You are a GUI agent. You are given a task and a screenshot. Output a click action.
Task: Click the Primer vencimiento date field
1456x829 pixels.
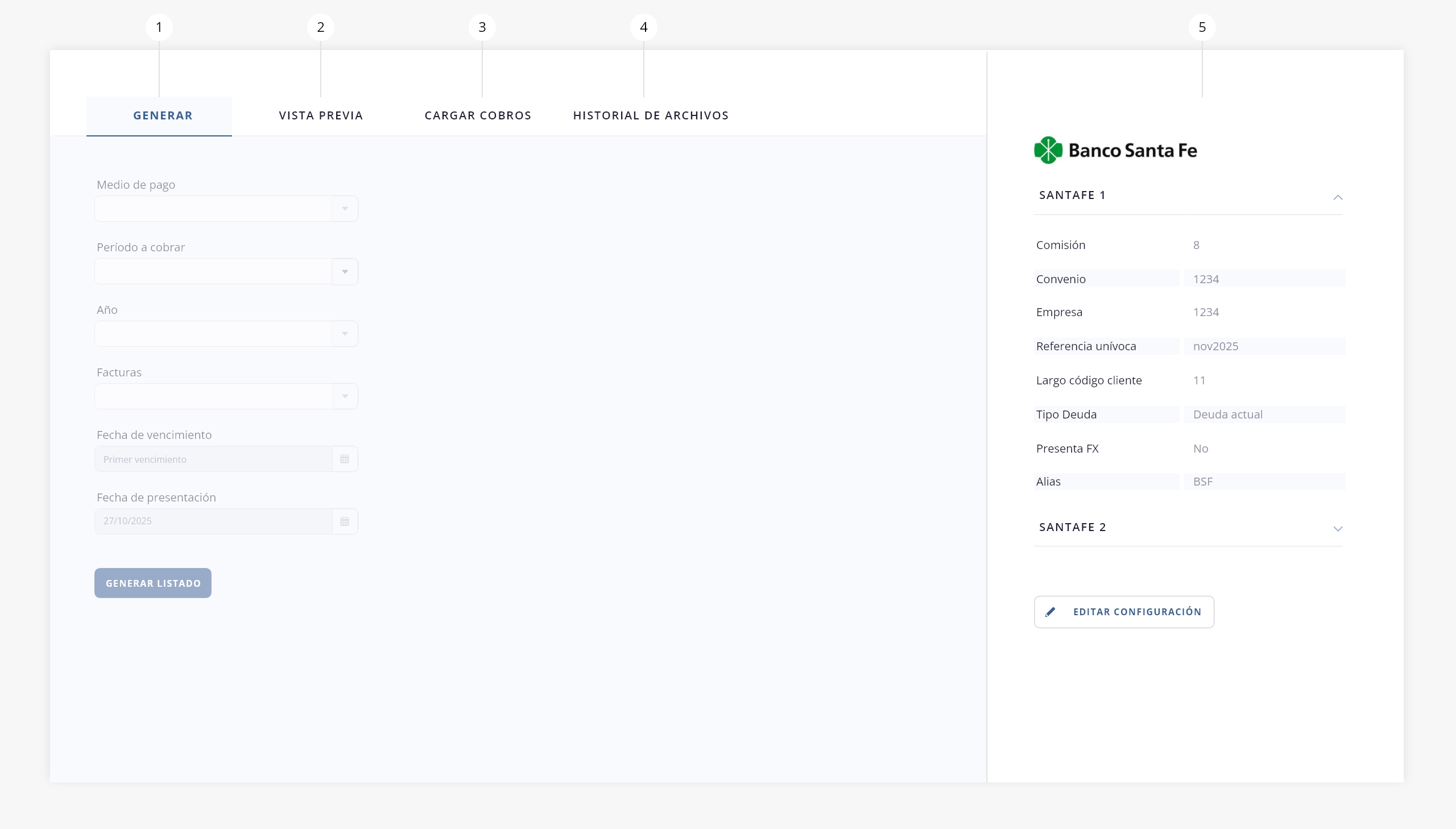click(x=213, y=459)
